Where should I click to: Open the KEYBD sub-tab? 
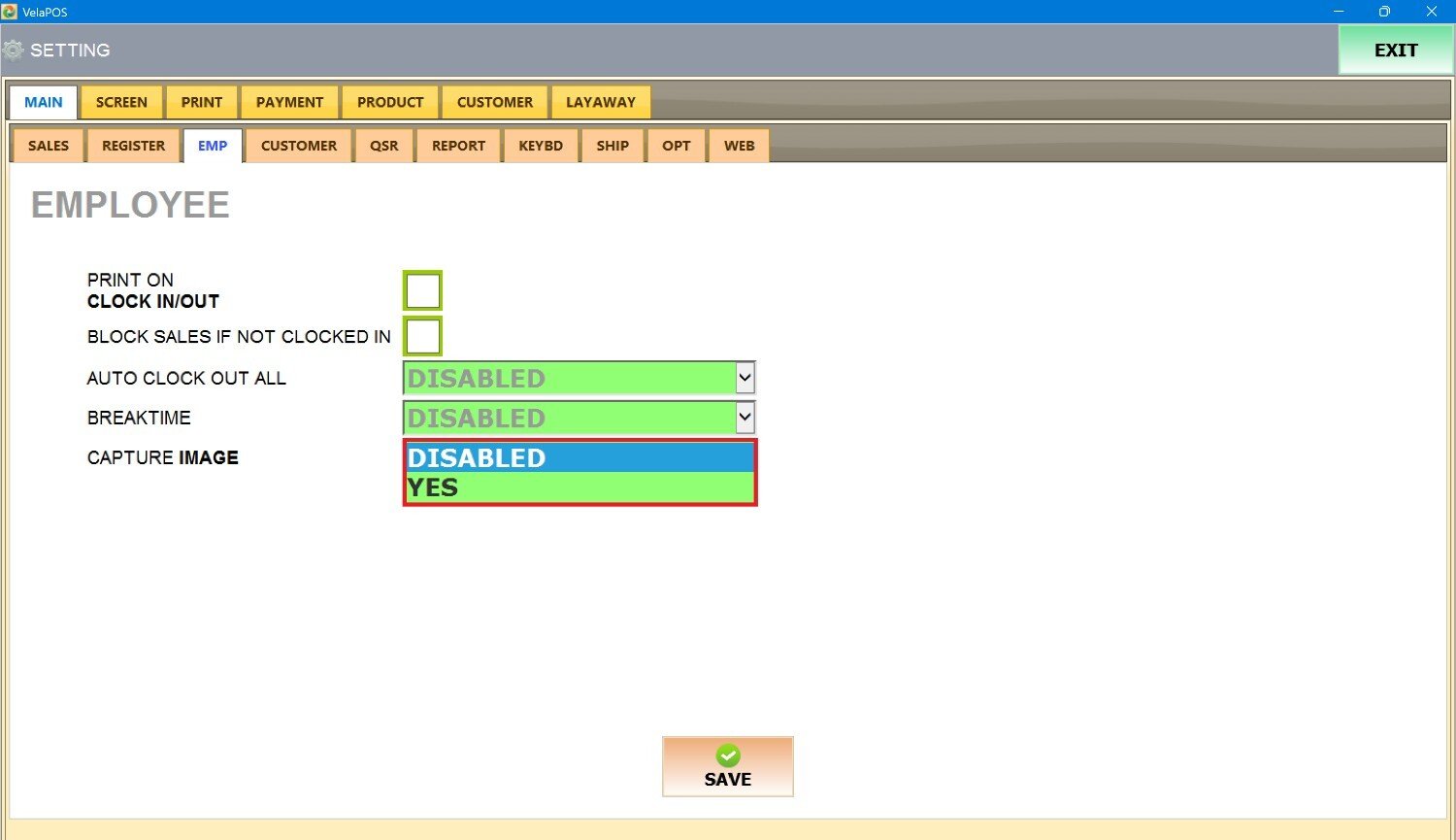click(x=541, y=146)
